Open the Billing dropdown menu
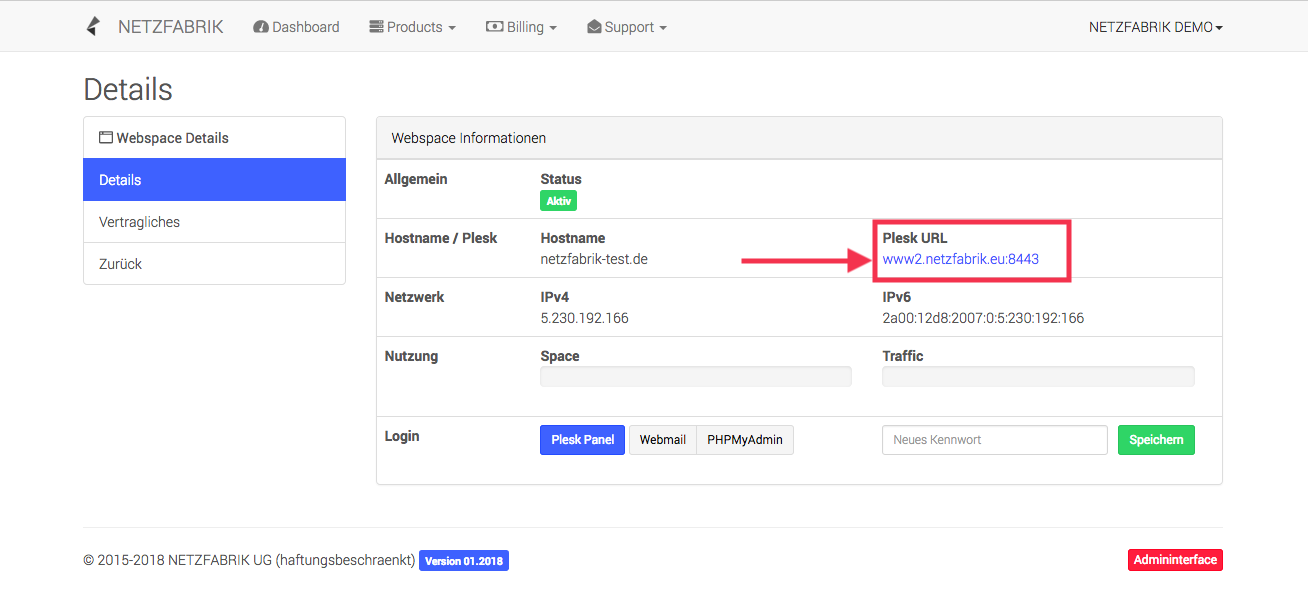The width and height of the screenshot is (1308, 616). [x=521, y=27]
